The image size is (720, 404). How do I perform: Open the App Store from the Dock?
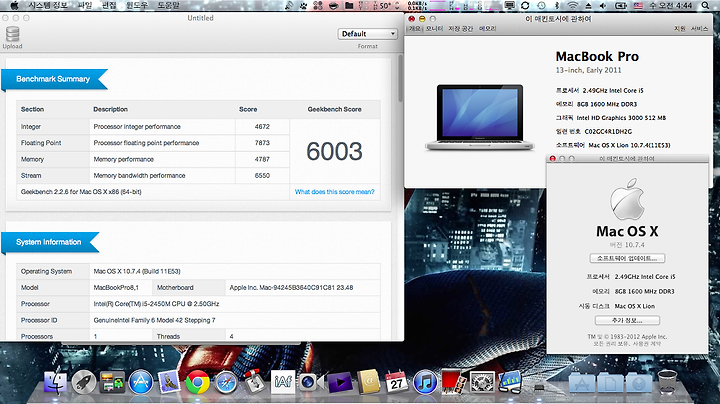point(141,382)
